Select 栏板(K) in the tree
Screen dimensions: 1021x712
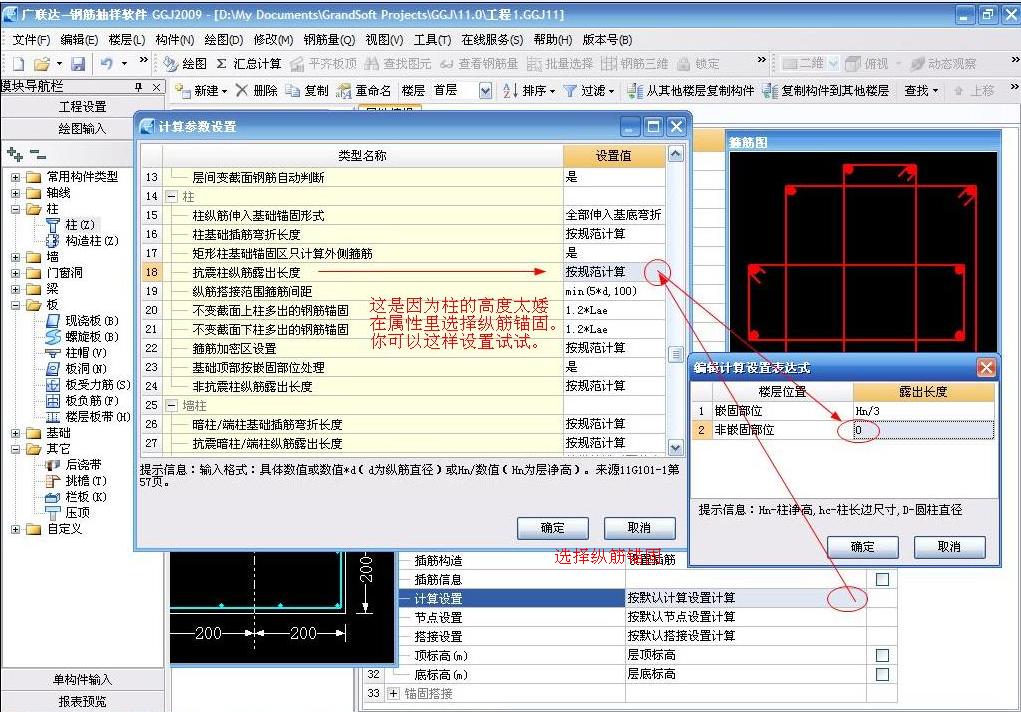(x=77, y=496)
